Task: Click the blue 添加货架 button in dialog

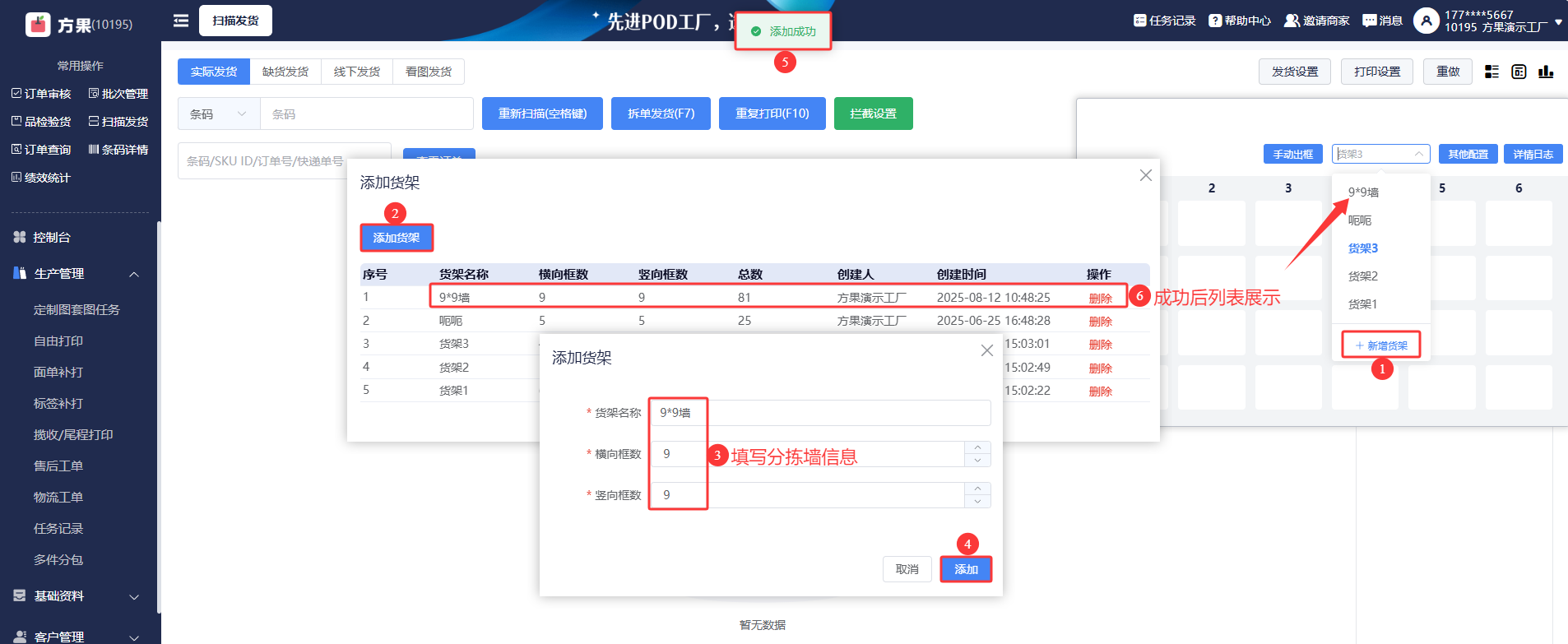Action: pos(397,238)
